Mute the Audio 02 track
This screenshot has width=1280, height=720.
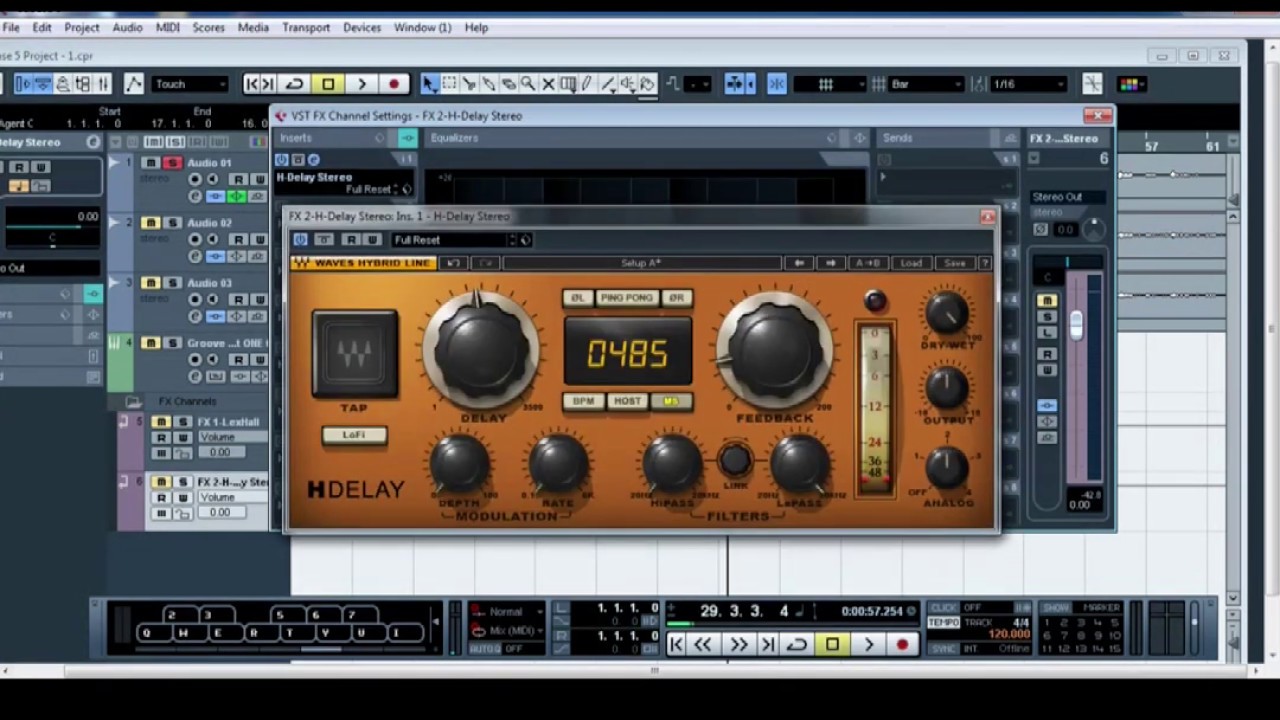(x=150, y=223)
